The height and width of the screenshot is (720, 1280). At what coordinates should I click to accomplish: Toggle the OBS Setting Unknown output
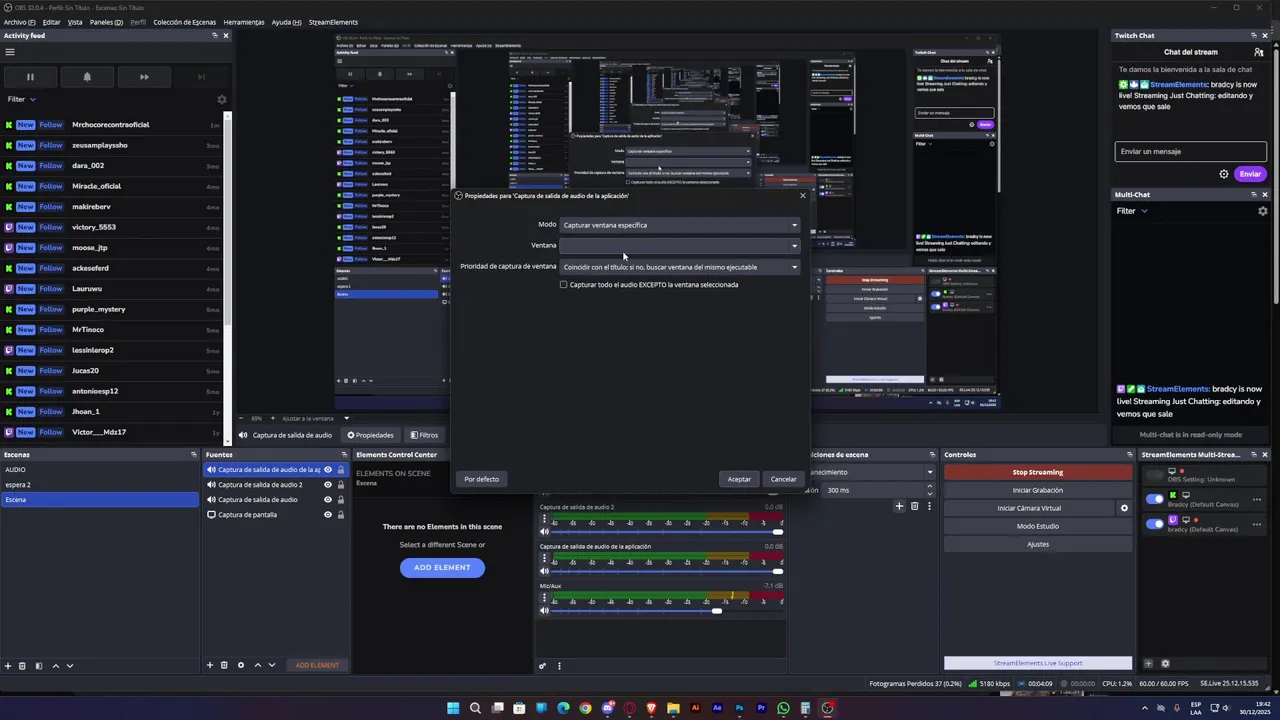(x=1155, y=475)
